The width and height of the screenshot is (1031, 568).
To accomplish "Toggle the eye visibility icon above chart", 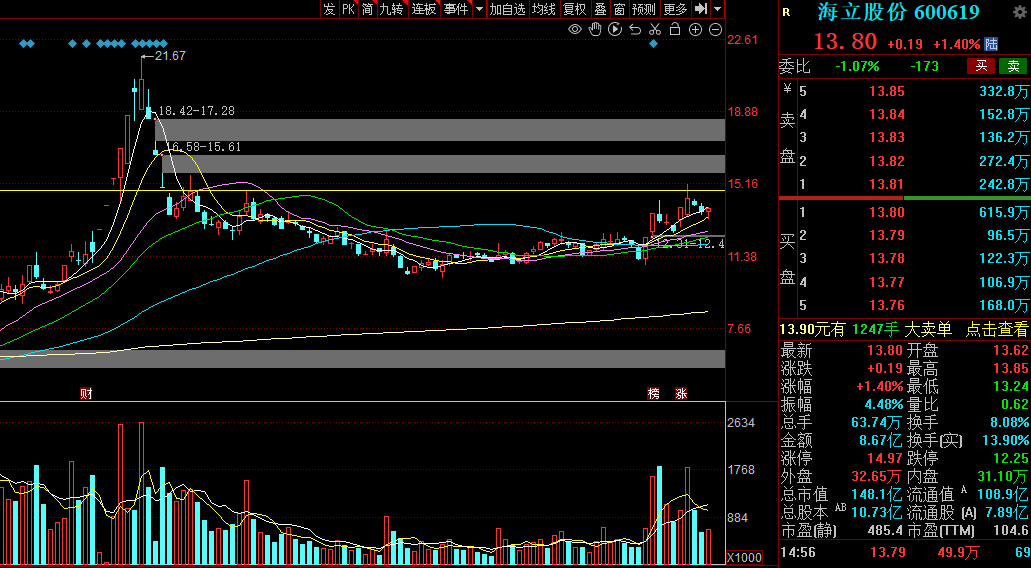I will (575, 29).
